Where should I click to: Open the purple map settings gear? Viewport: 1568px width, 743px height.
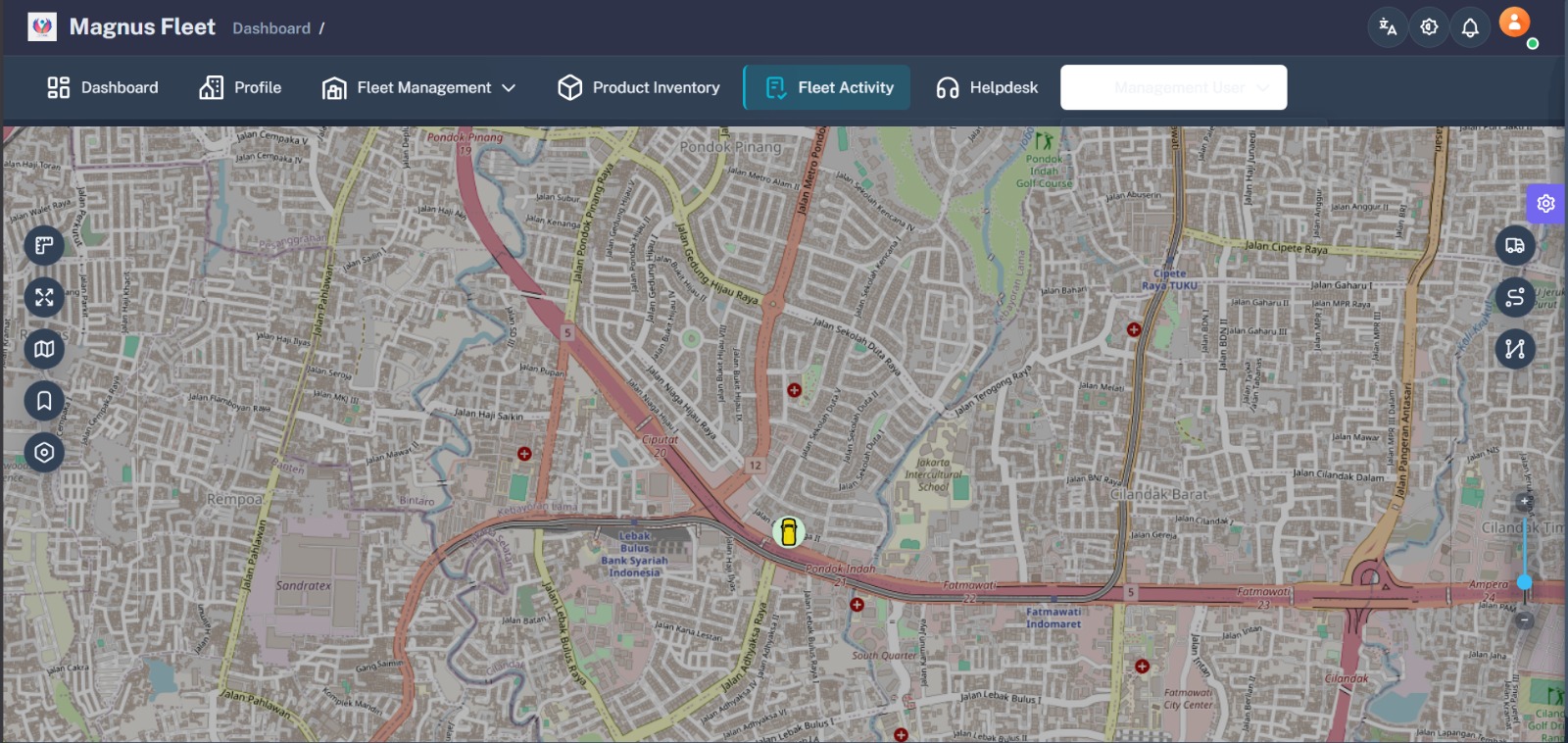pos(1545,204)
